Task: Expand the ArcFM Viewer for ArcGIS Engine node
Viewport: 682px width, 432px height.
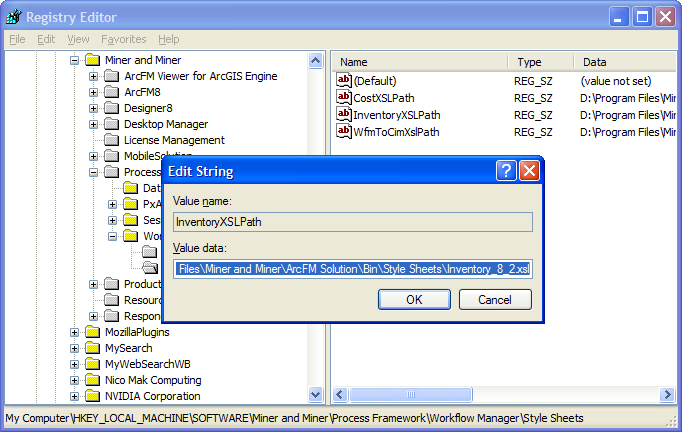Action: pos(93,76)
